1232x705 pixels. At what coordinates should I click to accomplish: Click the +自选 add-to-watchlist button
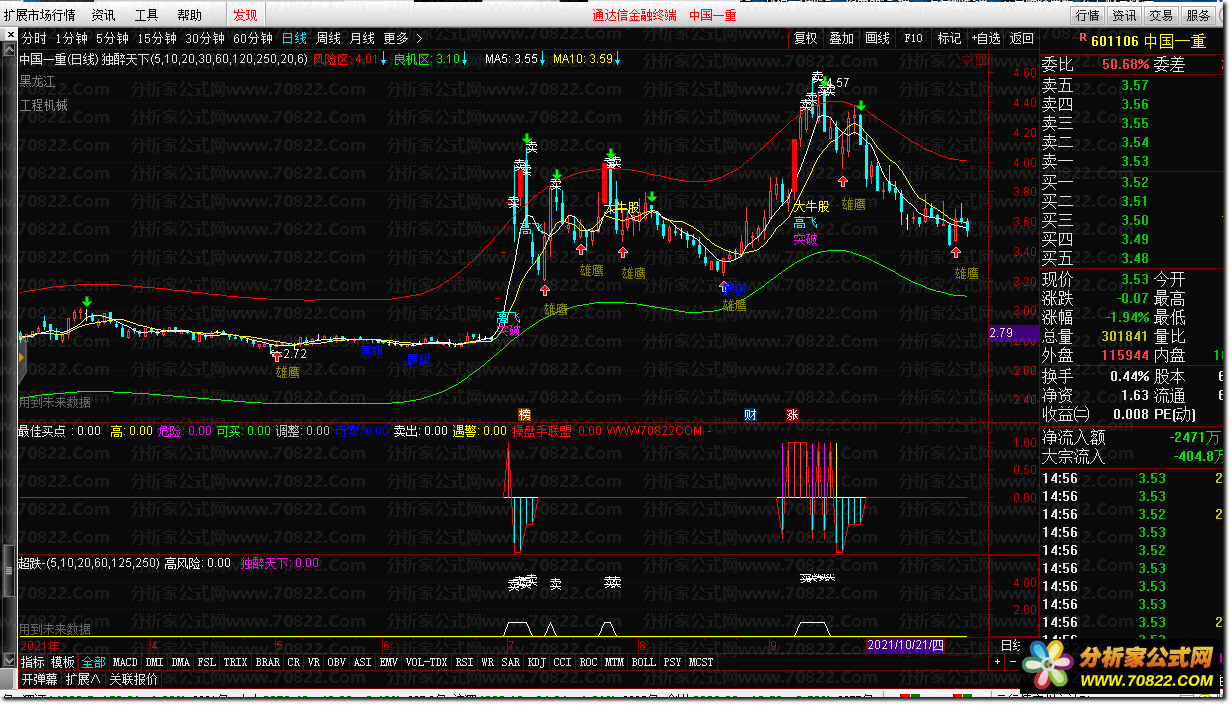[985, 39]
